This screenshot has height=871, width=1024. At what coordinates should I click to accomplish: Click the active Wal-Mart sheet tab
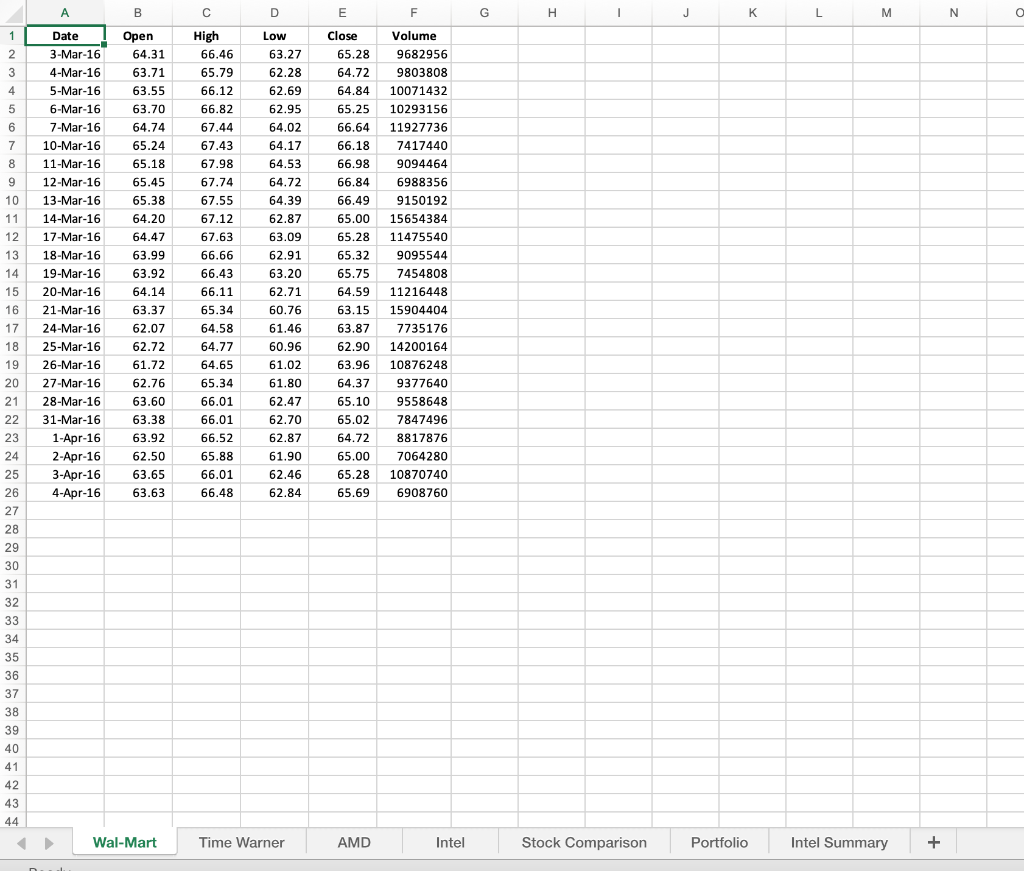click(x=124, y=842)
